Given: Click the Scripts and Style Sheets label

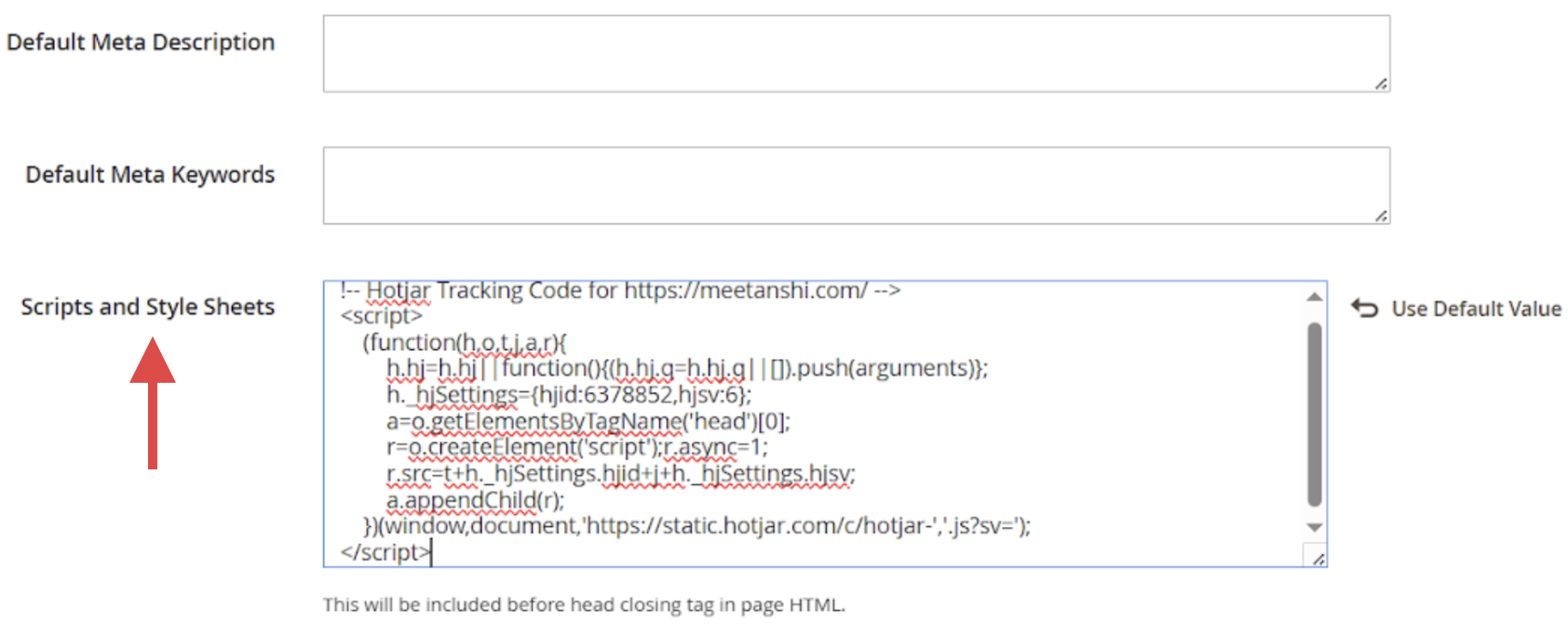Looking at the screenshot, I should 148,306.
